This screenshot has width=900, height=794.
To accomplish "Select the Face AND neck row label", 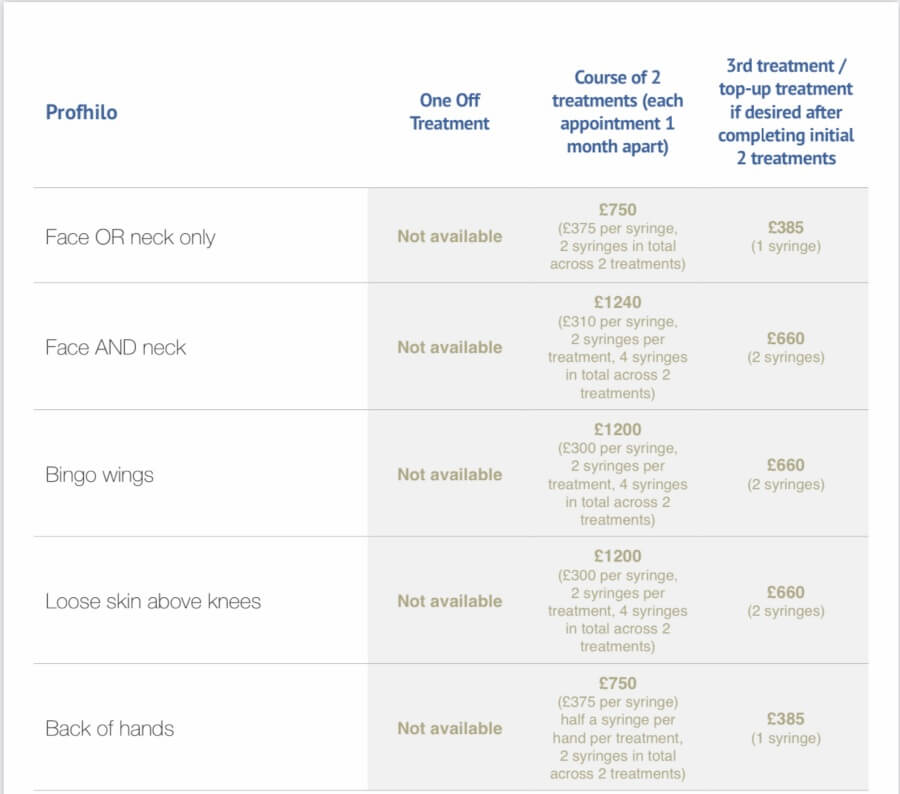I will pos(115,347).
